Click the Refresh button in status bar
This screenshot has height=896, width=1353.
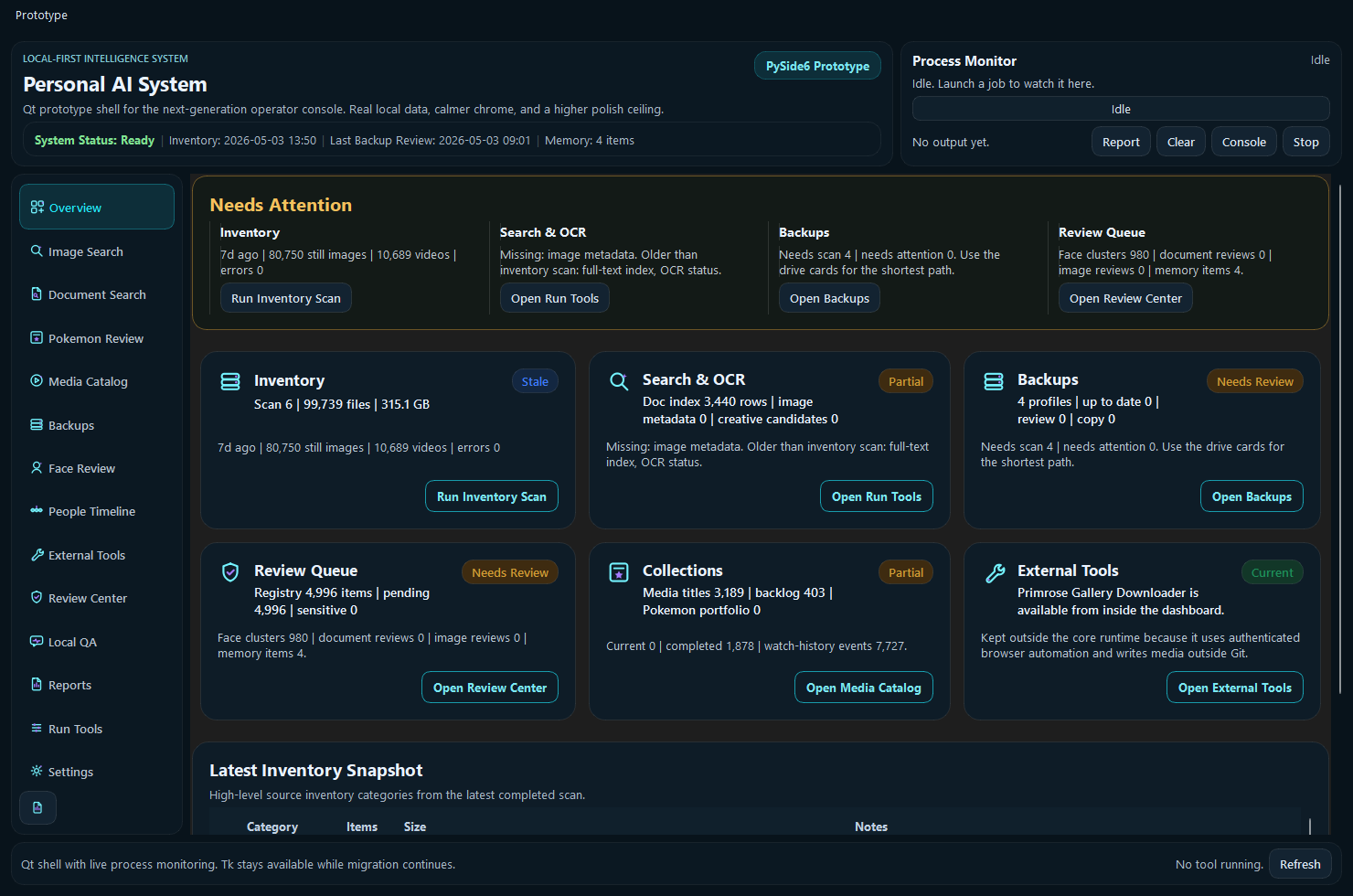(1300, 864)
